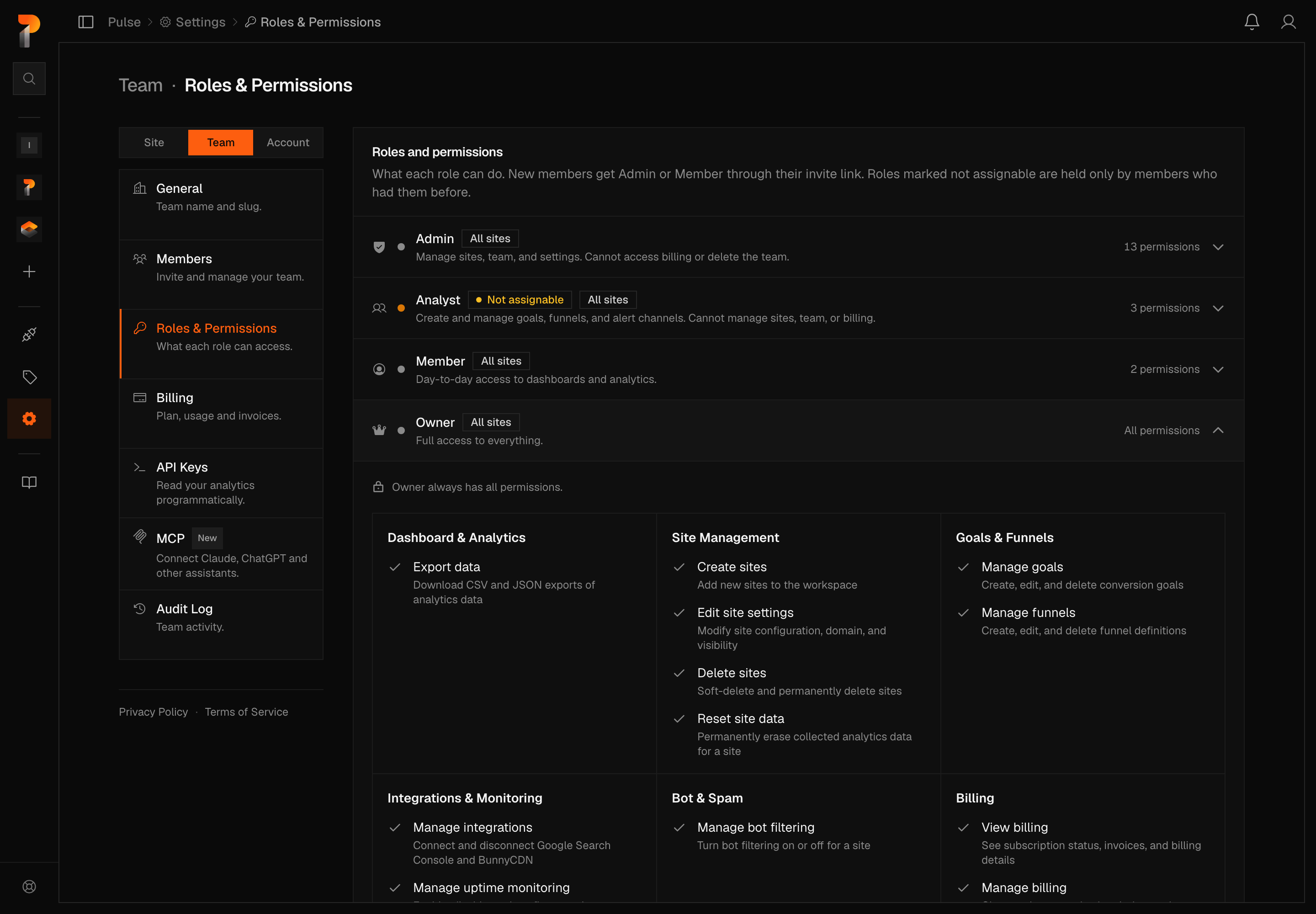Open Billing settings section
This screenshot has width=1316, height=914.
[x=221, y=414]
